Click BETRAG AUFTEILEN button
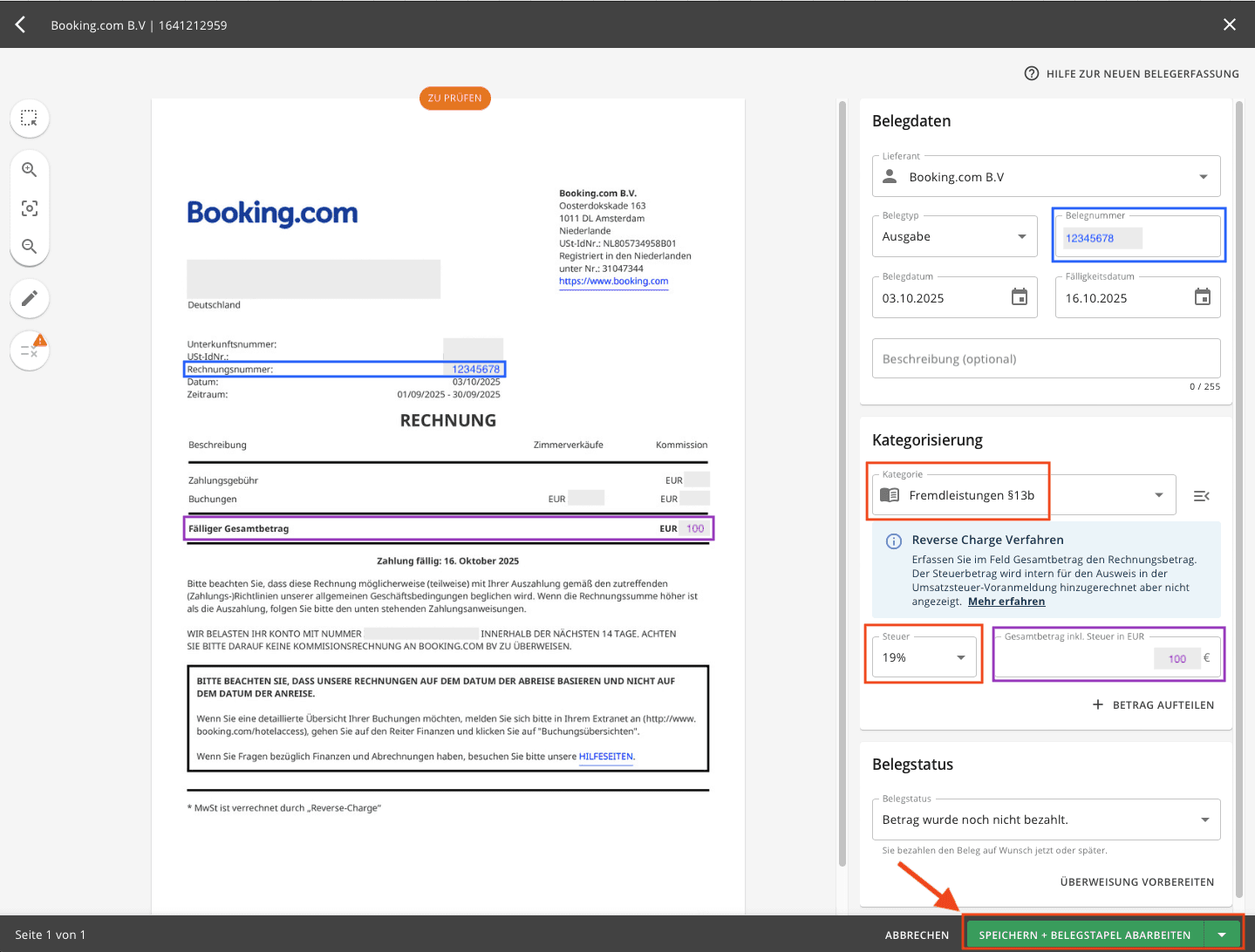 coord(1153,704)
